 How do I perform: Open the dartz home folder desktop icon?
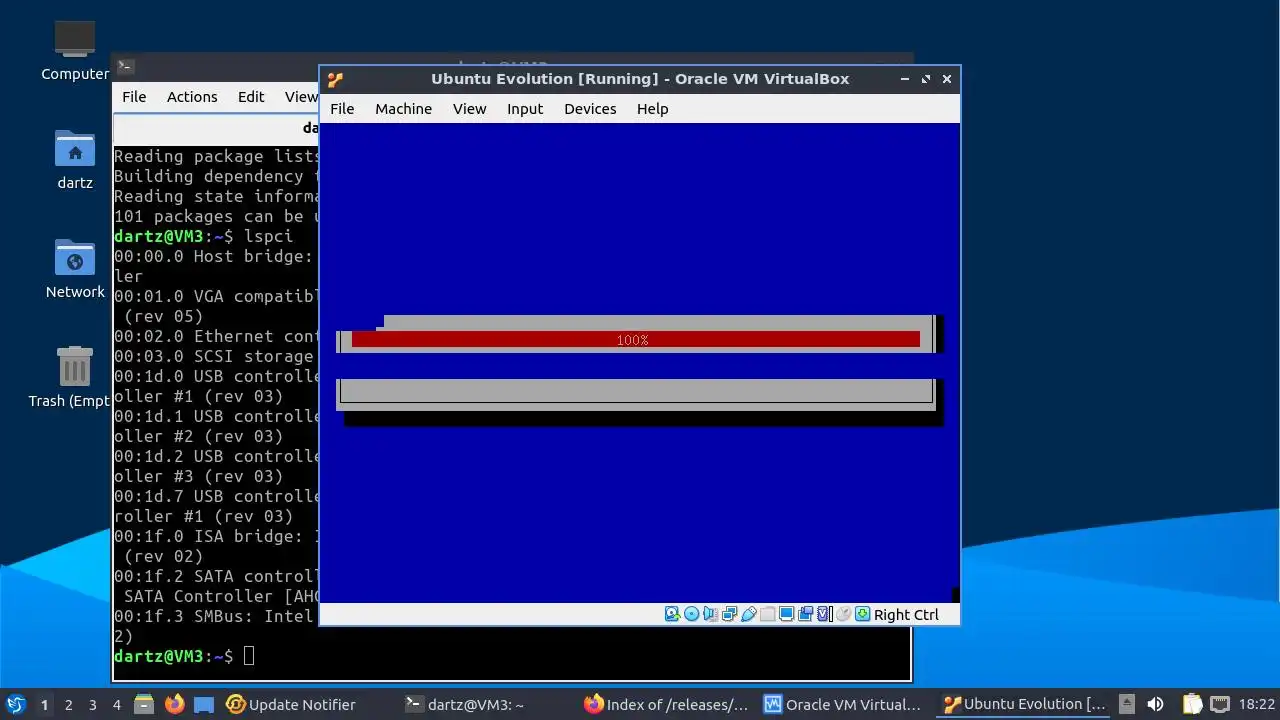(75, 160)
